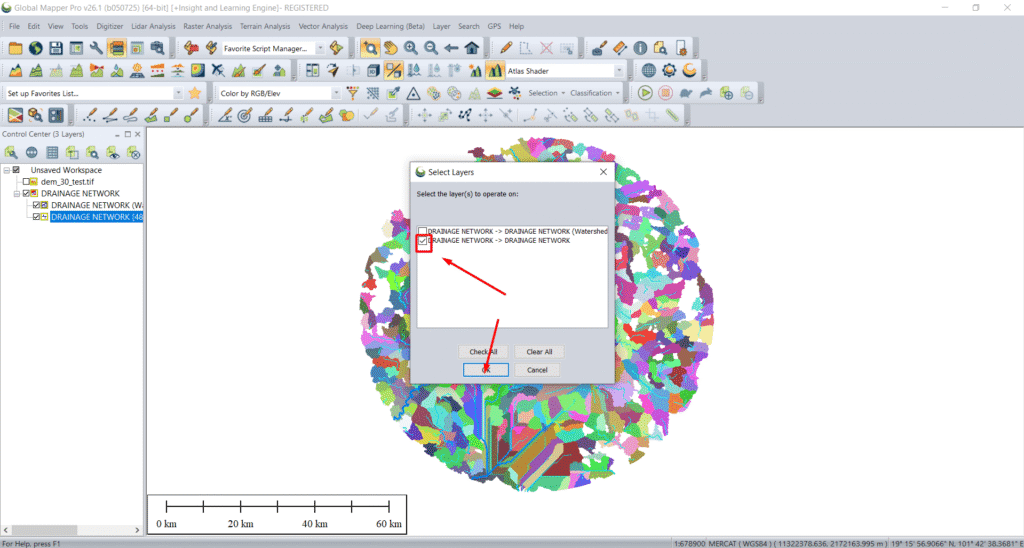Toggle the DRAINAGE NETWORK group checkbox
Viewport: 1024px width, 548px height.
click(26, 193)
